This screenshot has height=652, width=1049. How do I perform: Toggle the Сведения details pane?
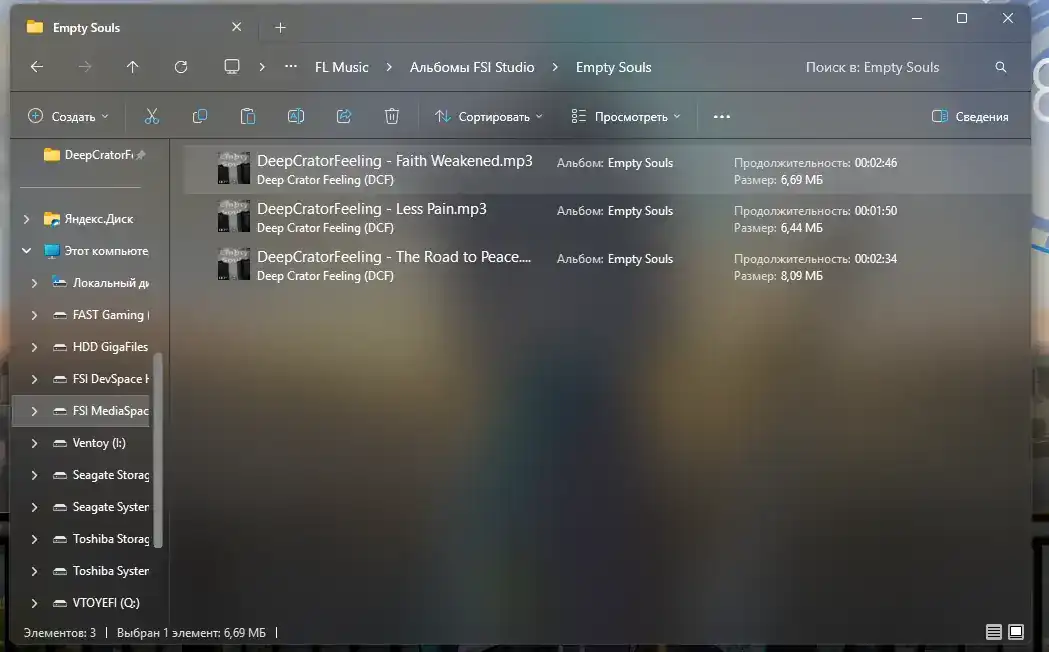coord(969,116)
